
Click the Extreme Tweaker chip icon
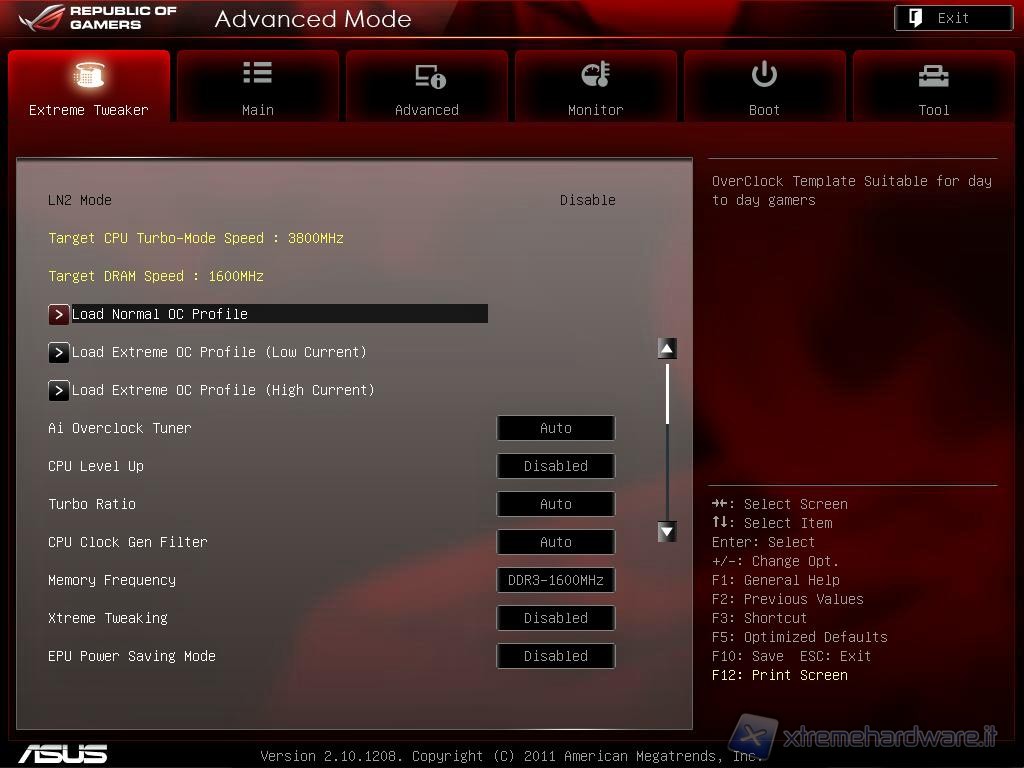coord(89,75)
